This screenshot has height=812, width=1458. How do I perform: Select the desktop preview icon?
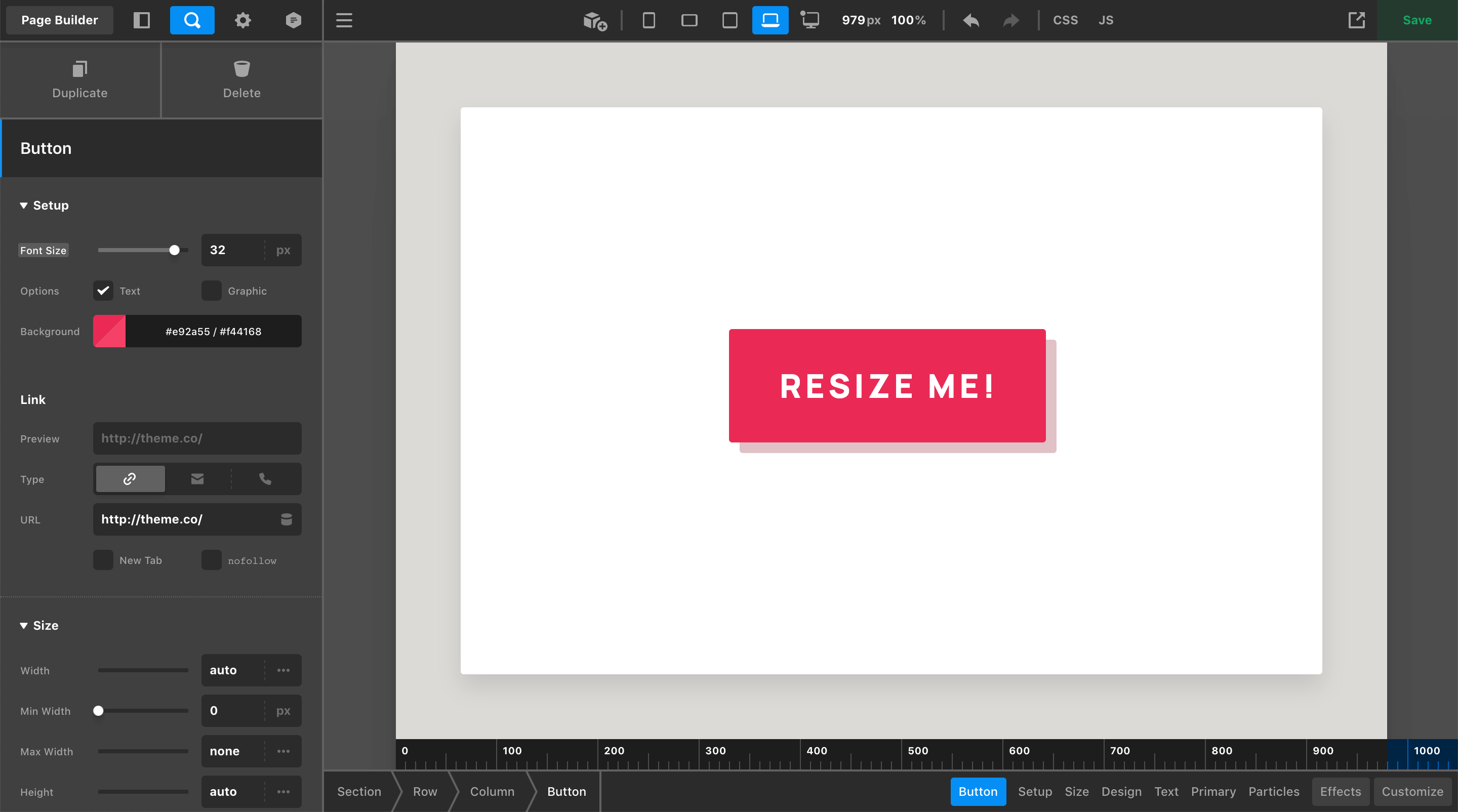810,20
